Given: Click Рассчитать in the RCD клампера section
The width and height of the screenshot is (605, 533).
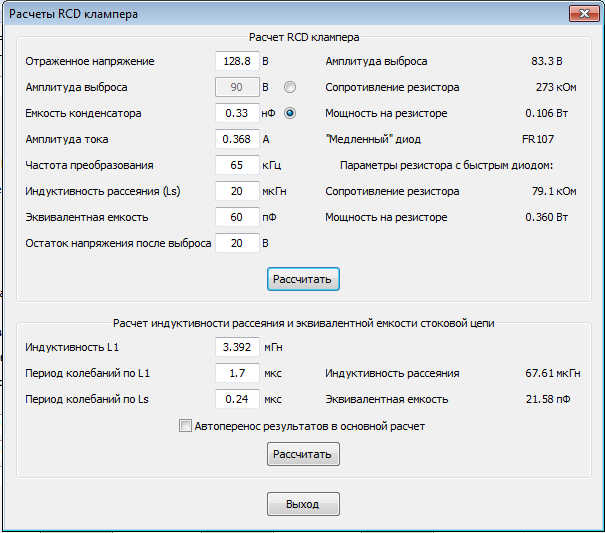Looking at the screenshot, I should [303, 279].
